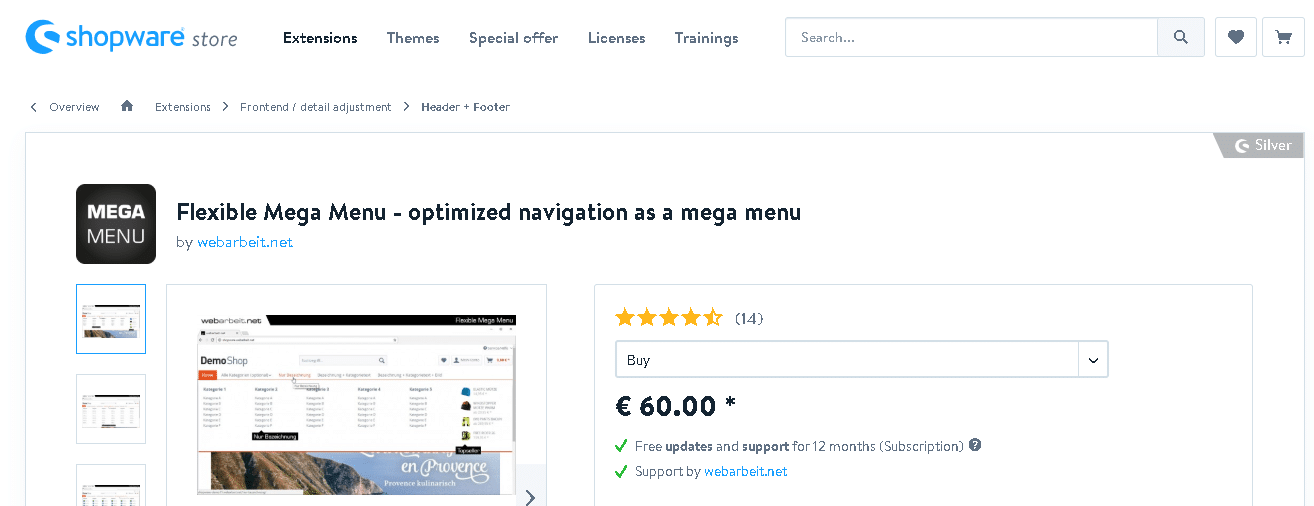Open the Extensions menu item

pos(320,38)
